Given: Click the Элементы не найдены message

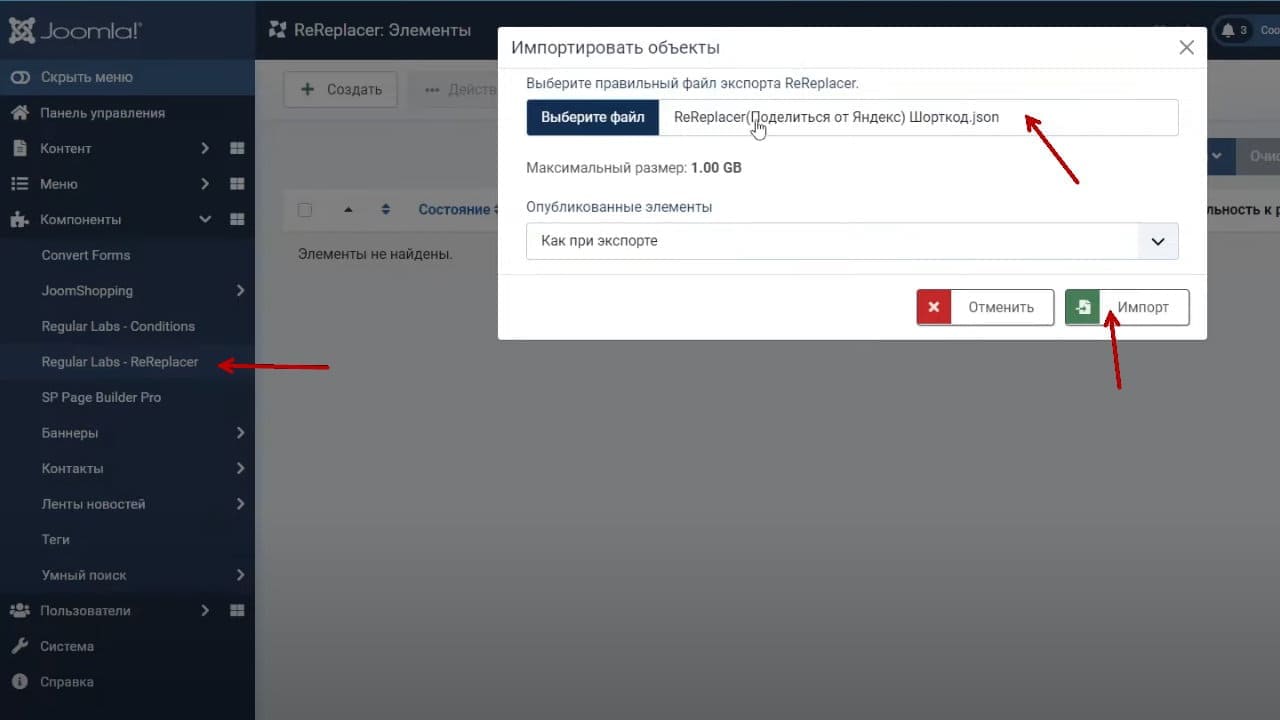Looking at the screenshot, I should [375, 255].
